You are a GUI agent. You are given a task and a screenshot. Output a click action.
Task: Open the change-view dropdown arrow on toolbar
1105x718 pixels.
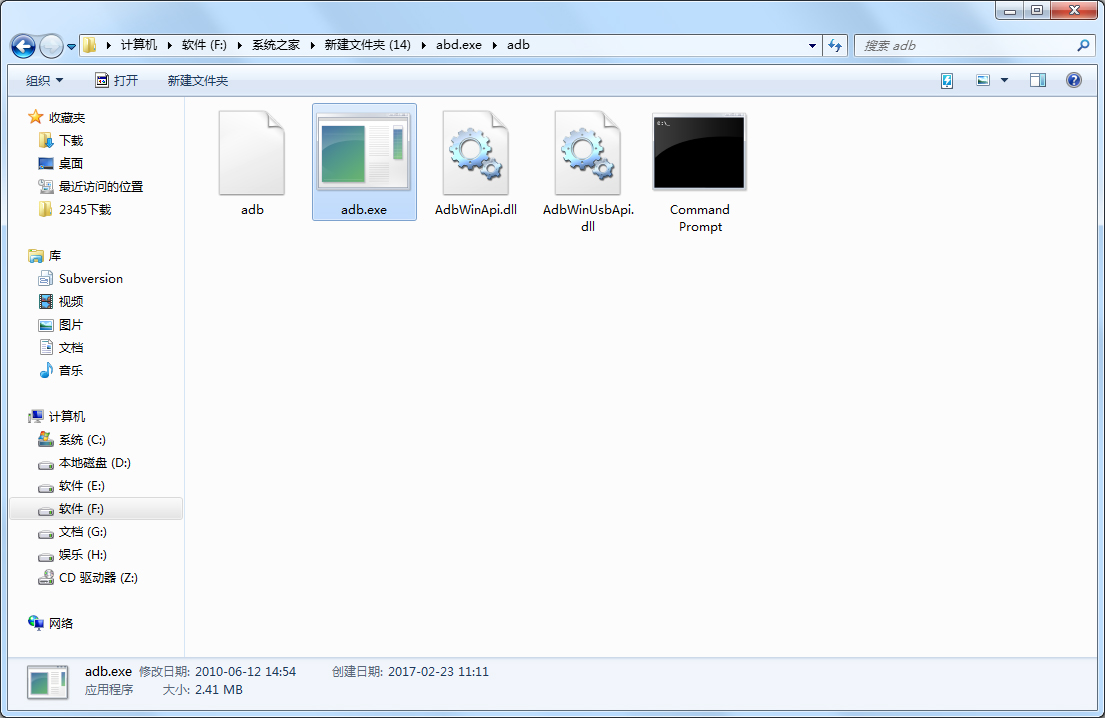click(x=1004, y=79)
